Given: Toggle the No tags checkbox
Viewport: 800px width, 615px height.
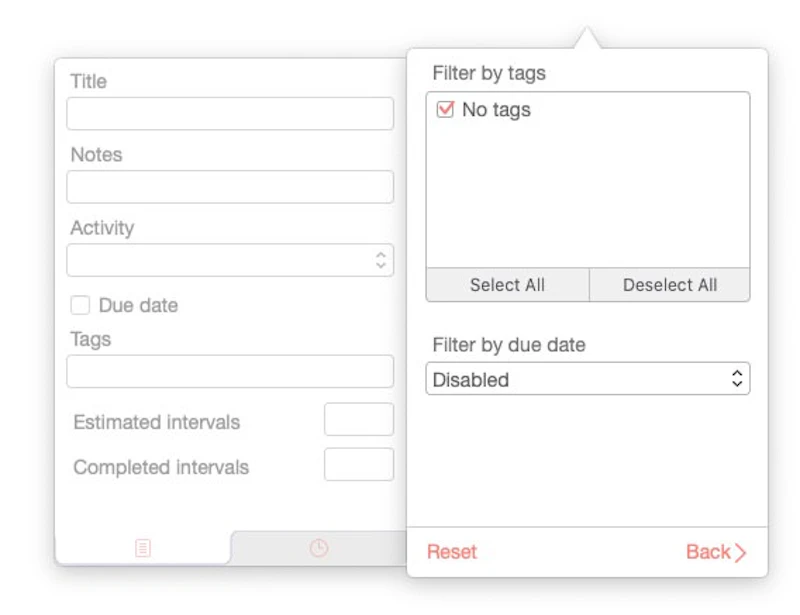Looking at the screenshot, I should (446, 110).
